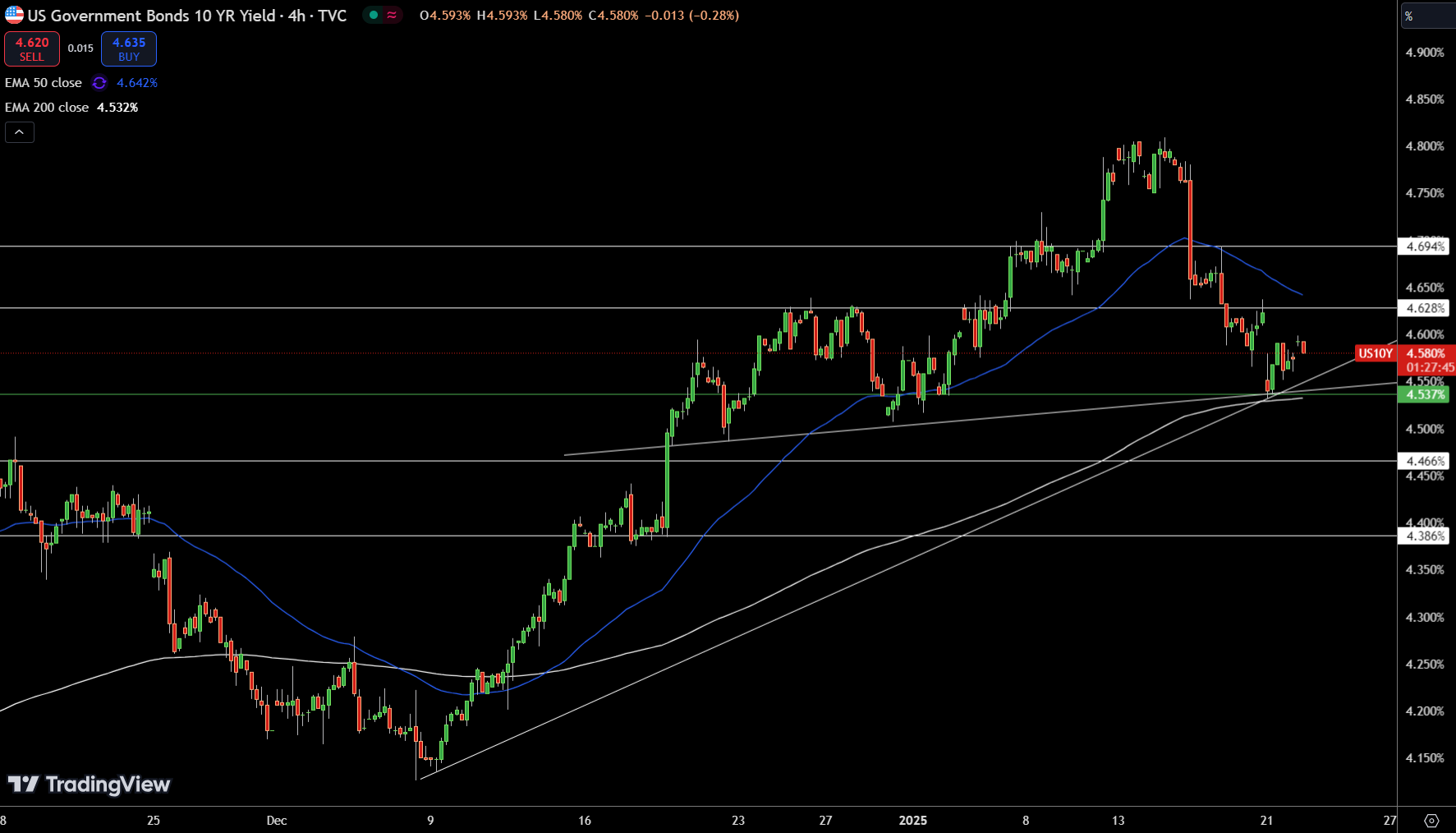Select the 4.386% horizontal line price label
The height and width of the screenshot is (833, 1456).
tap(1424, 536)
